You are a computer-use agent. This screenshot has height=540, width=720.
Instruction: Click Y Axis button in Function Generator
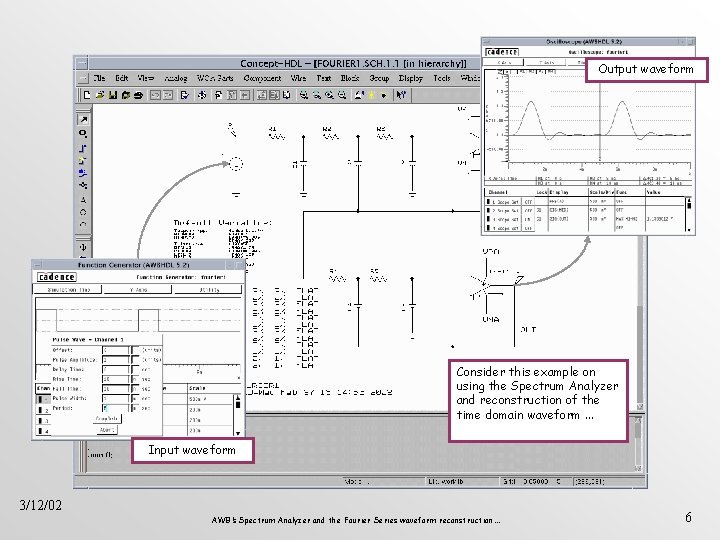coord(138,290)
